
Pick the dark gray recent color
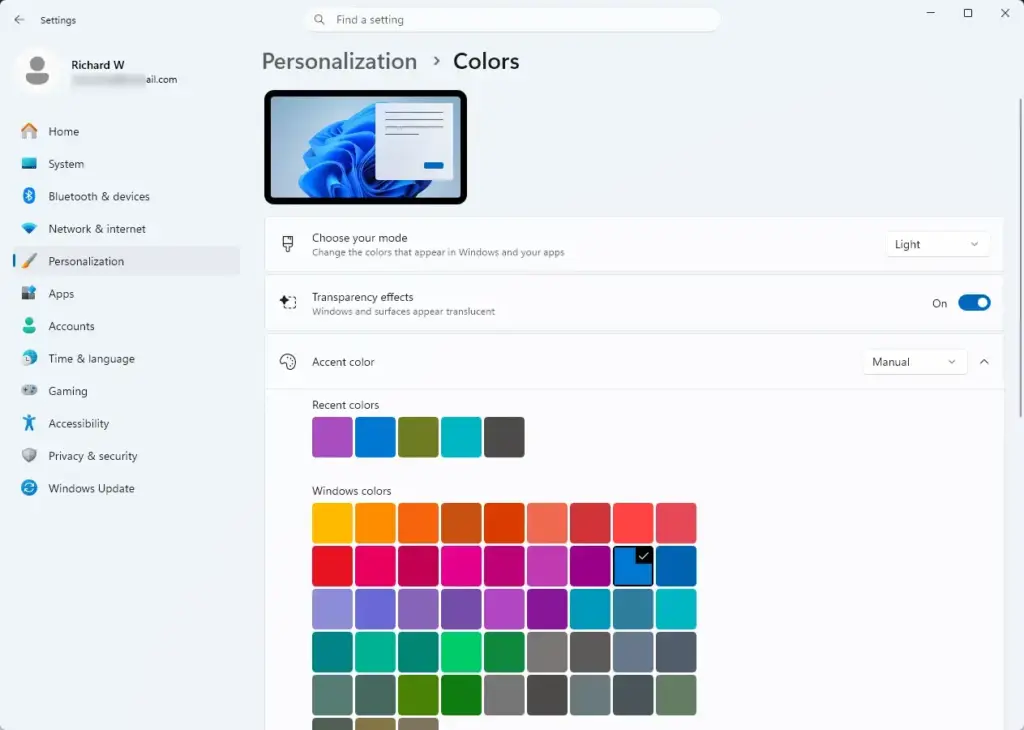(504, 437)
